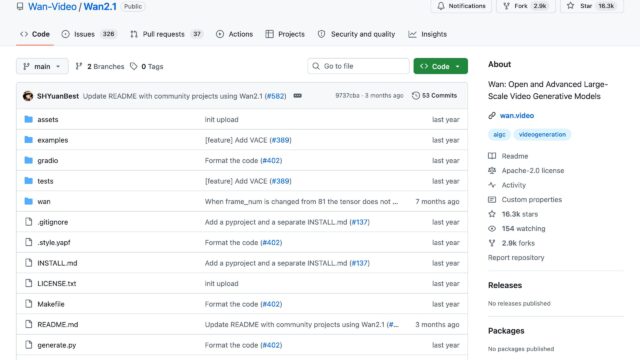Open the Releases section heading
Viewport: 640px width, 360px height.
click(x=505, y=285)
